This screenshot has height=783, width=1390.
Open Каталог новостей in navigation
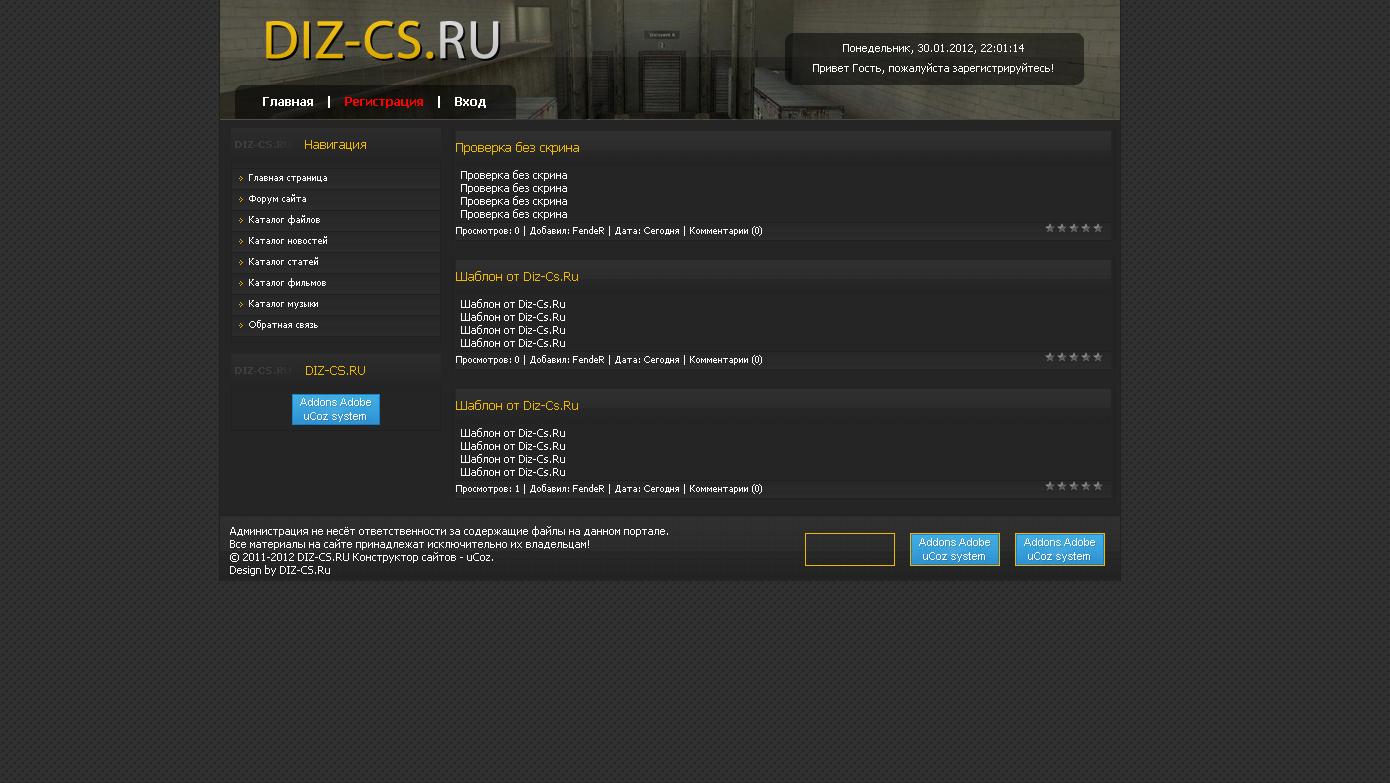pos(288,241)
